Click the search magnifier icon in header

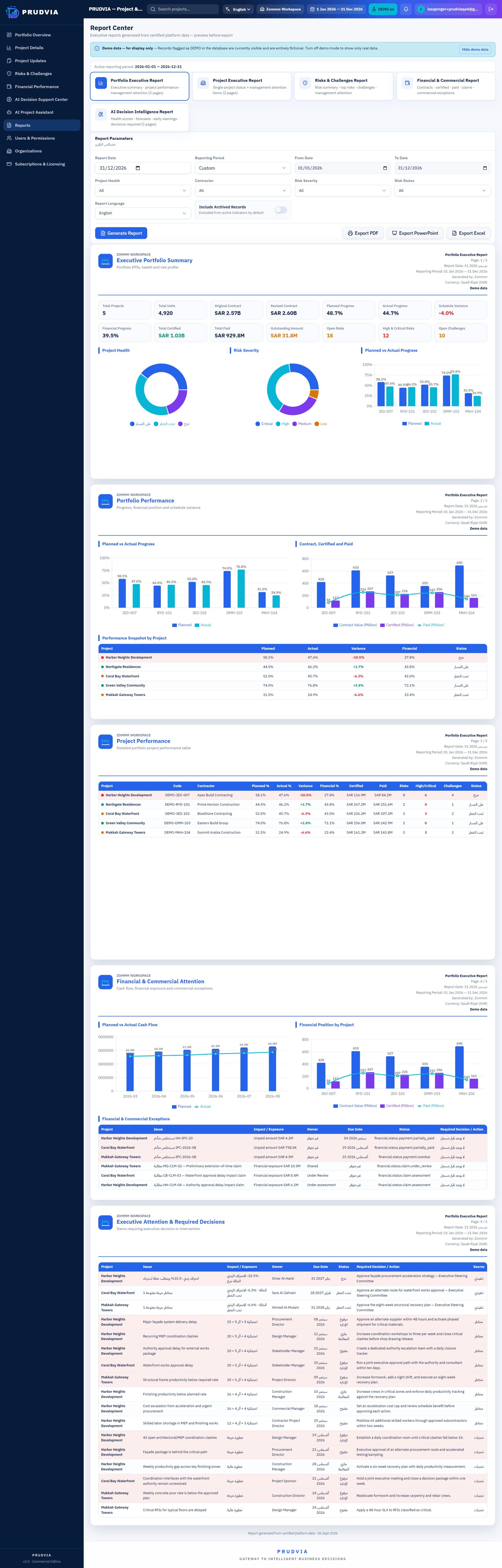[153, 9]
